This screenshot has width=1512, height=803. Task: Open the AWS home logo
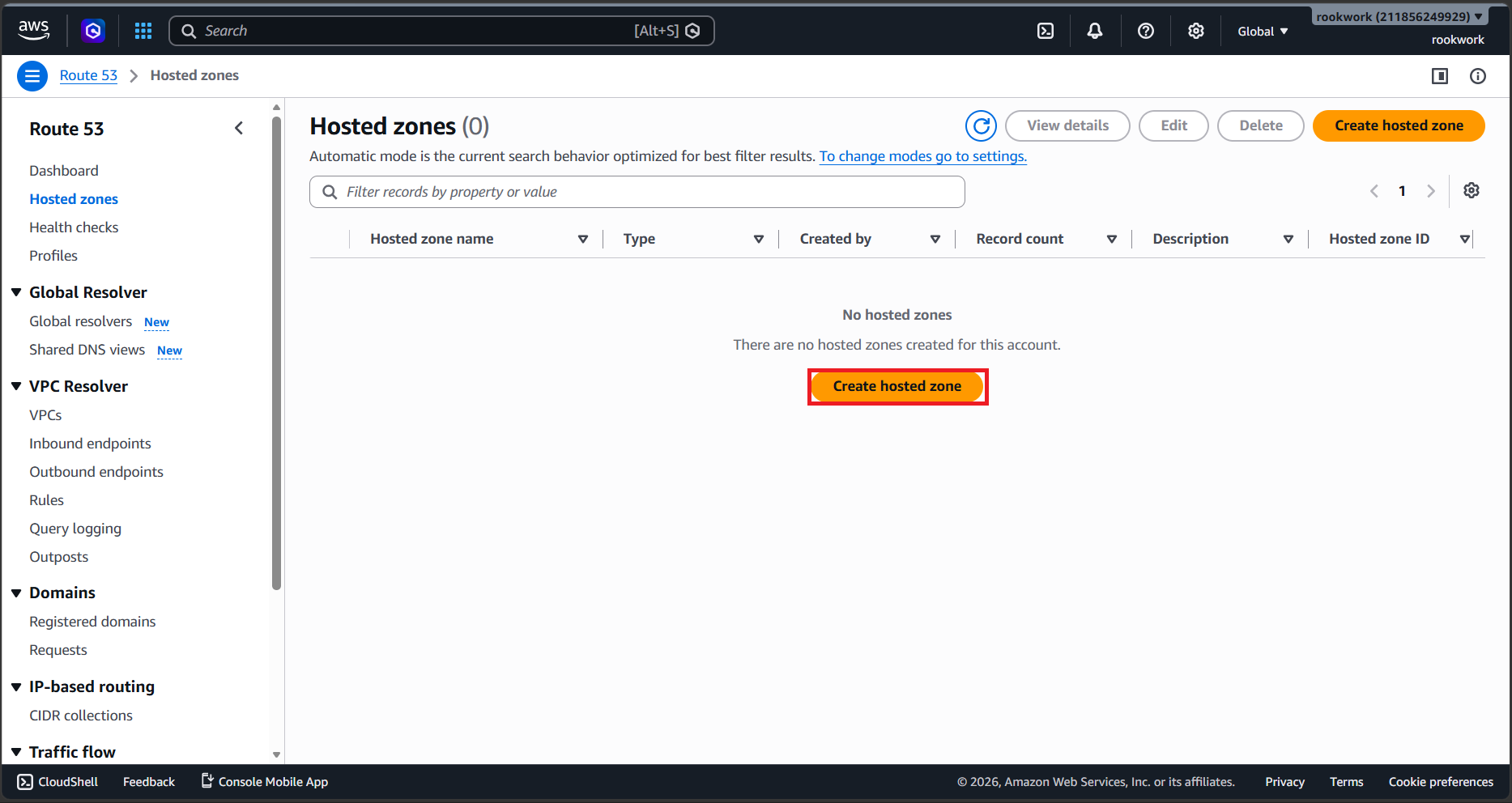(33, 31)
